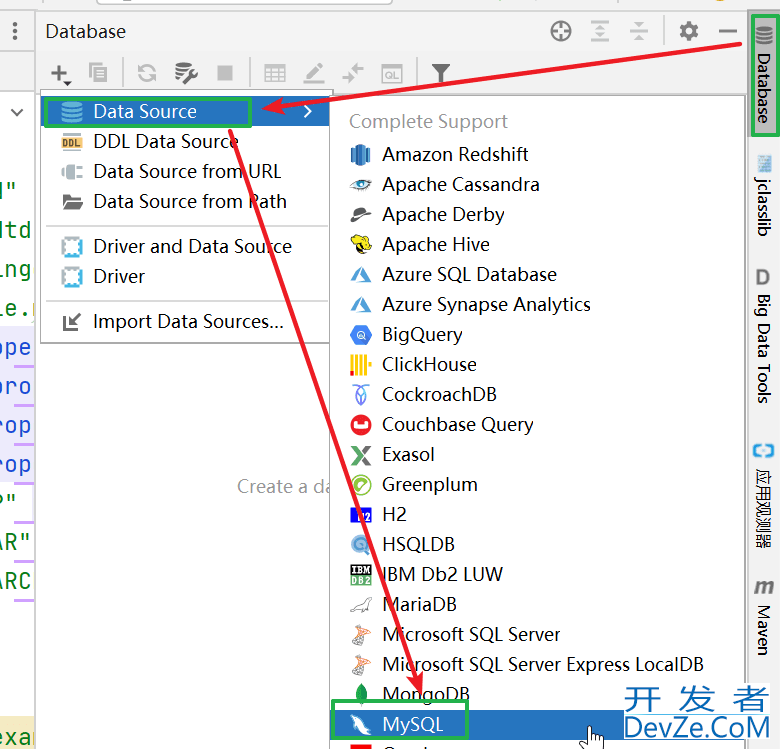
Task: Hide the Database panel with minus icon
Action: point(728,31)
